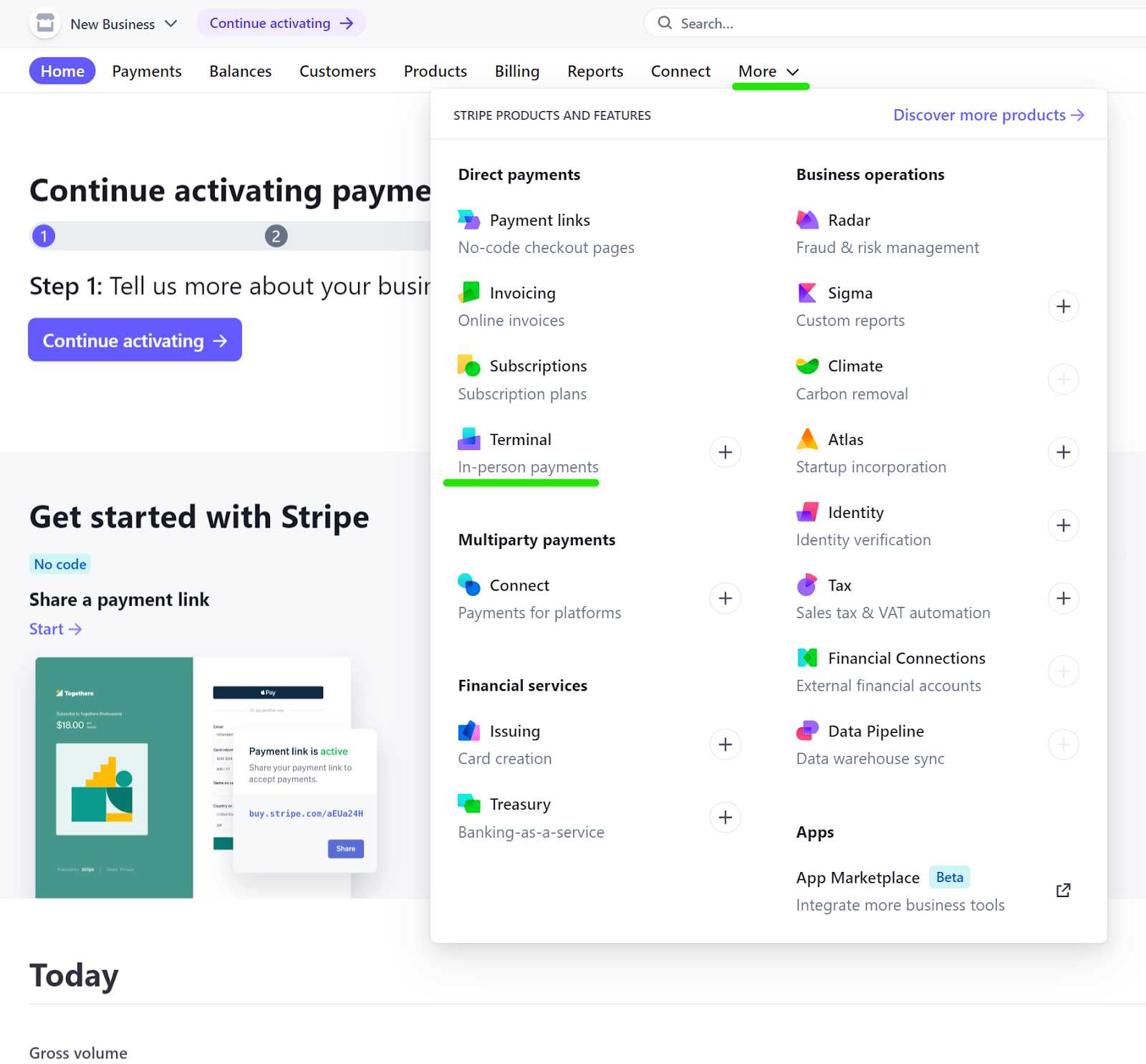Click 'Share a payment link' heading
The image size is (1146, 1064).
click(x=120, y=599)
